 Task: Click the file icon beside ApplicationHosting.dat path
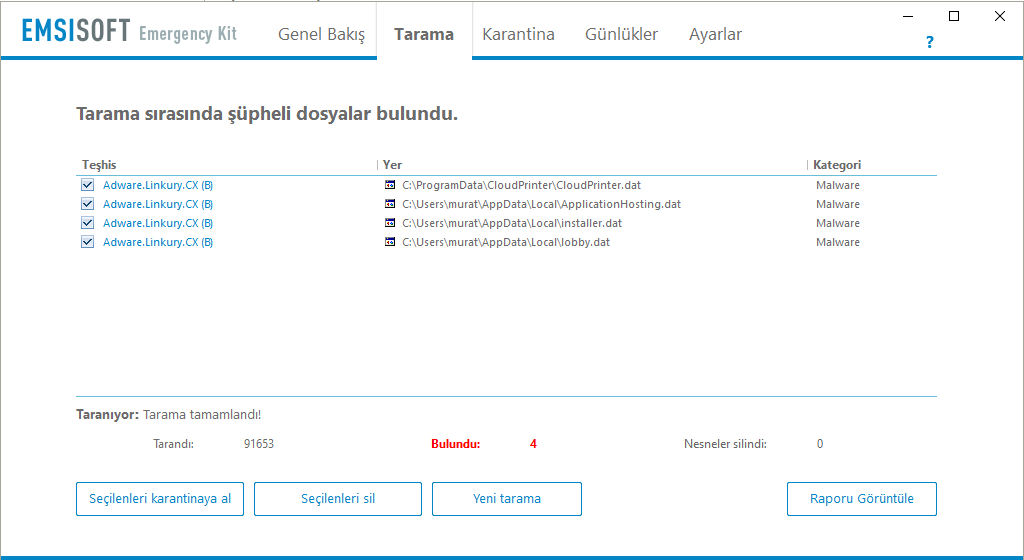tap(390, 204)
